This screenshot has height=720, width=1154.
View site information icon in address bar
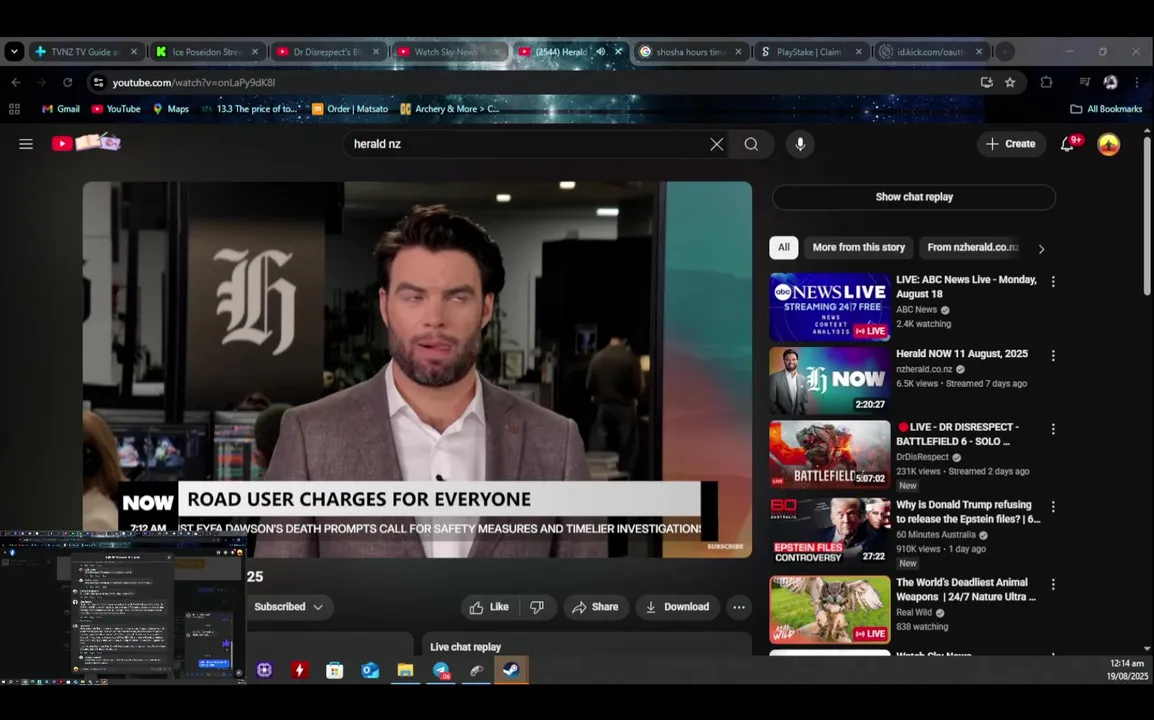98,82
